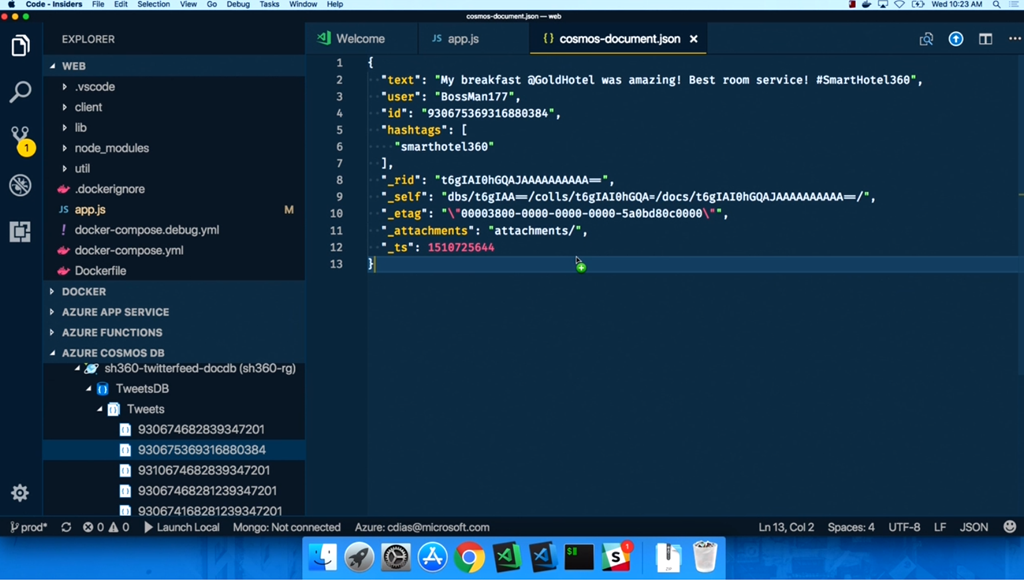Image resolution: width=1024 pixels, height=583 pixels.
Task: Select document 930674682839347201 in Tweets
Action: tap(201, 430)
